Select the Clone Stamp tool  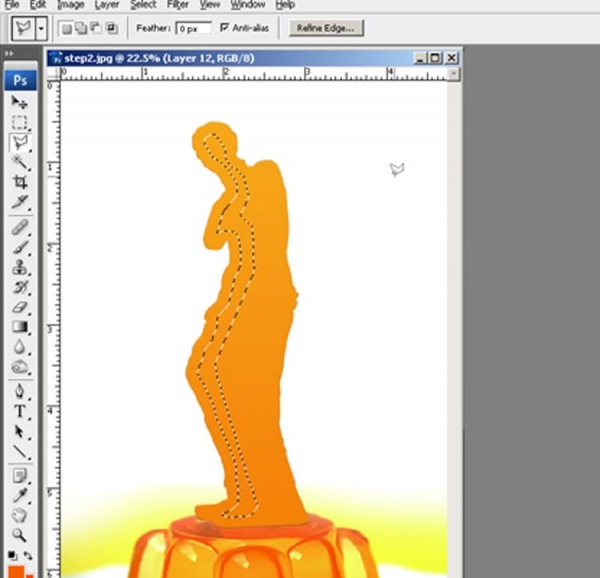(19, 267)
